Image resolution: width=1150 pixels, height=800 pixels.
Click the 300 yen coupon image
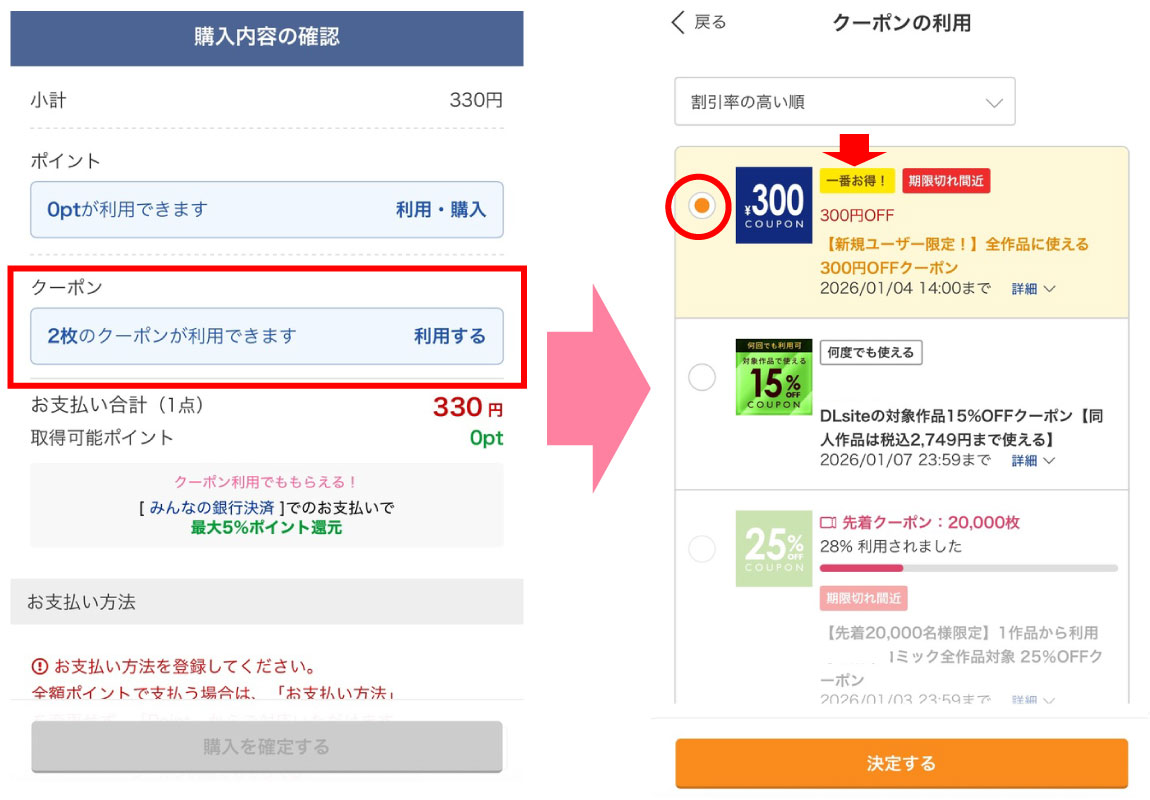[x=773, y=205]
